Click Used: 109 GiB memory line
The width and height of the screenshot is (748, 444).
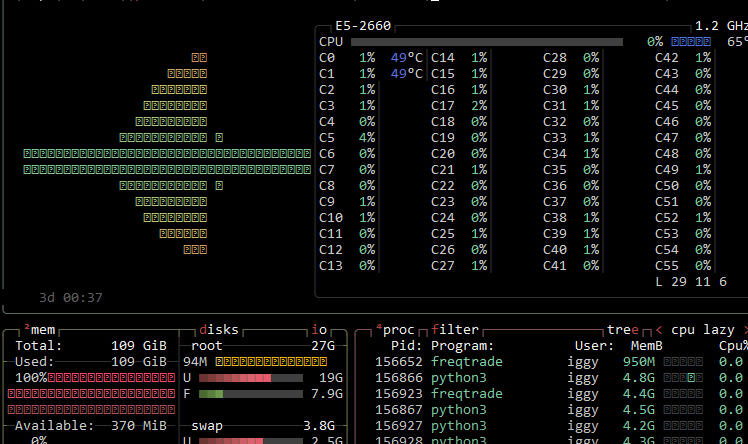[91, 362]
